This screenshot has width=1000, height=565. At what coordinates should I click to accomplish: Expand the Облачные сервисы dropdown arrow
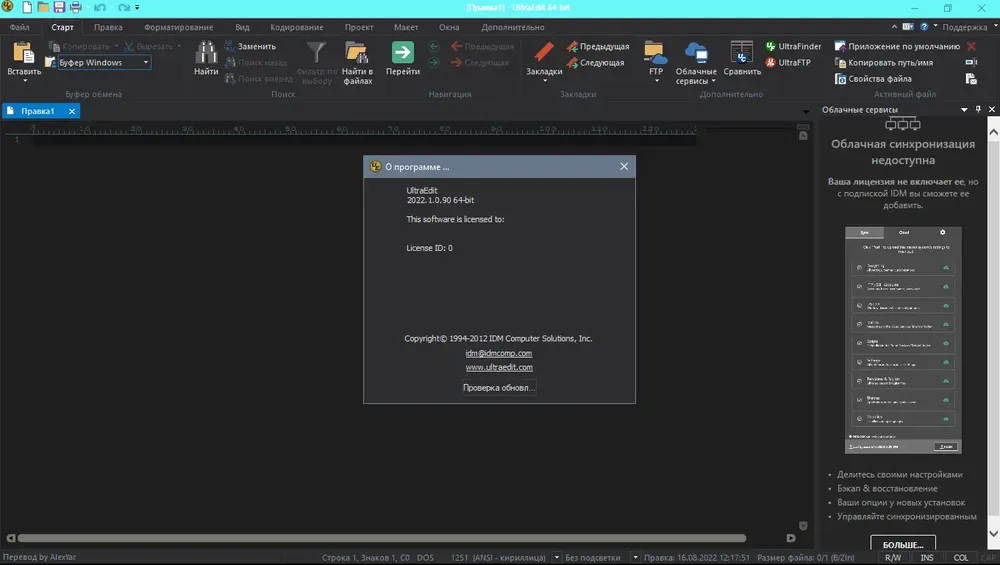[x=713, y=82]
